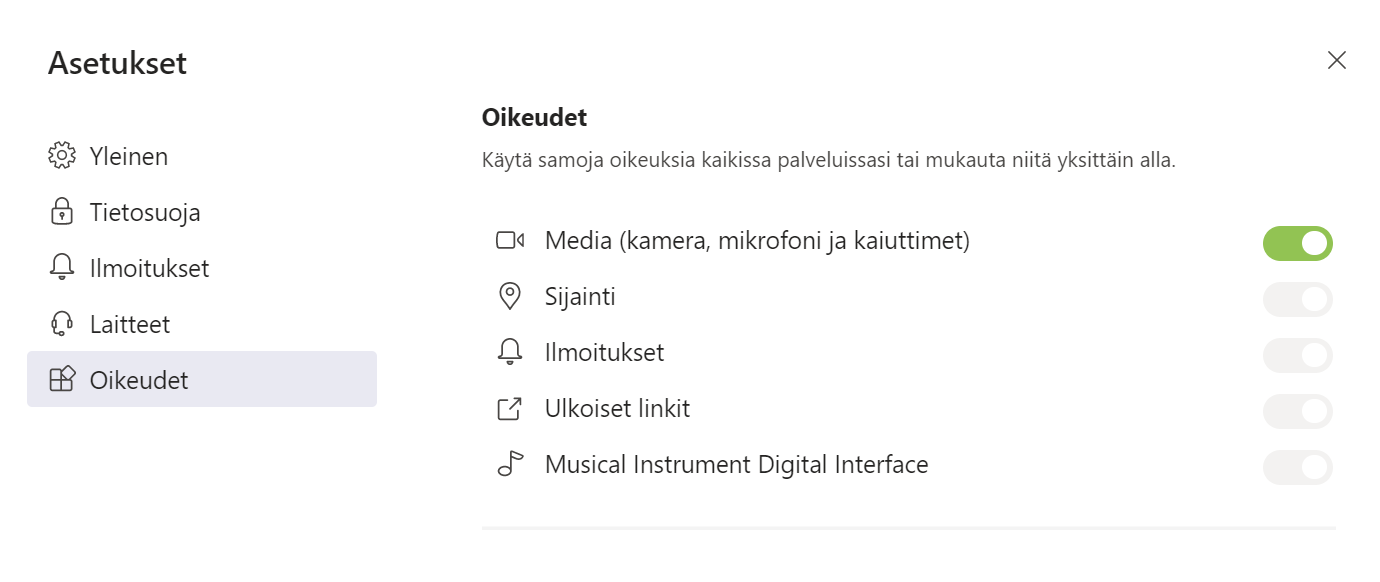Click the music note icon beside MIDI
This screenshot has width=1380, height=582.
pyautogui.click(x=510, y=465)
